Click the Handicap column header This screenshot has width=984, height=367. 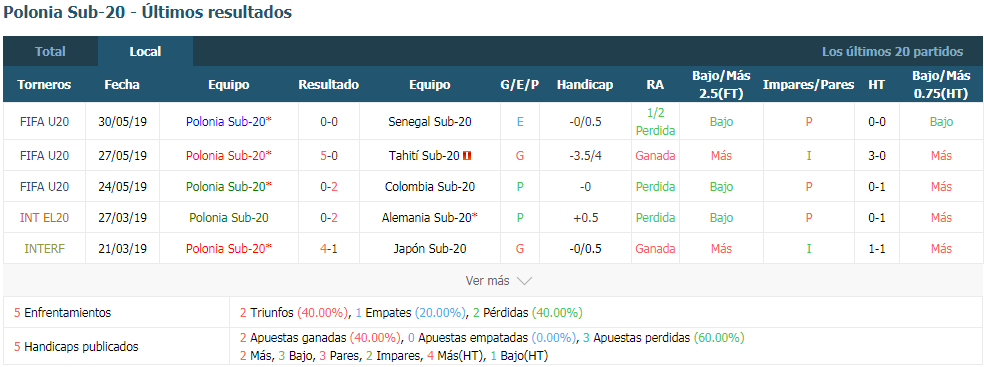tap(585, 85)
